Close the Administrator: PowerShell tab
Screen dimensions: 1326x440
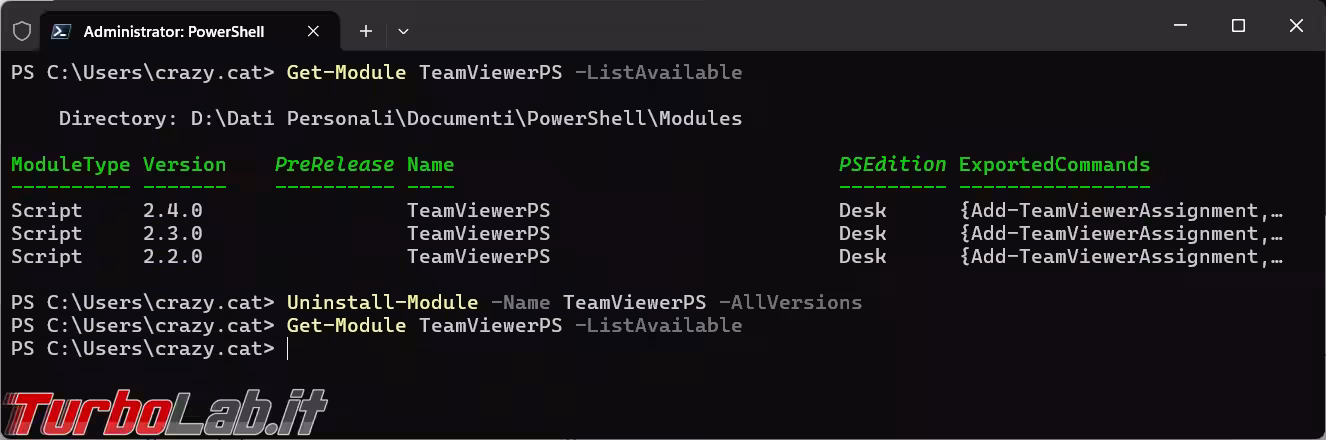click(313, 31)
